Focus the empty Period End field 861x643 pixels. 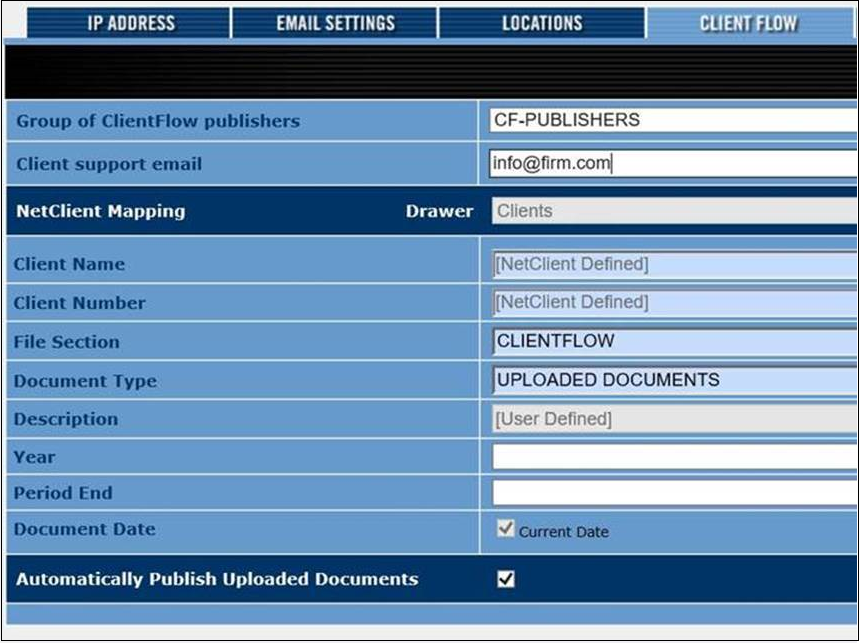(x=672, y=493)
